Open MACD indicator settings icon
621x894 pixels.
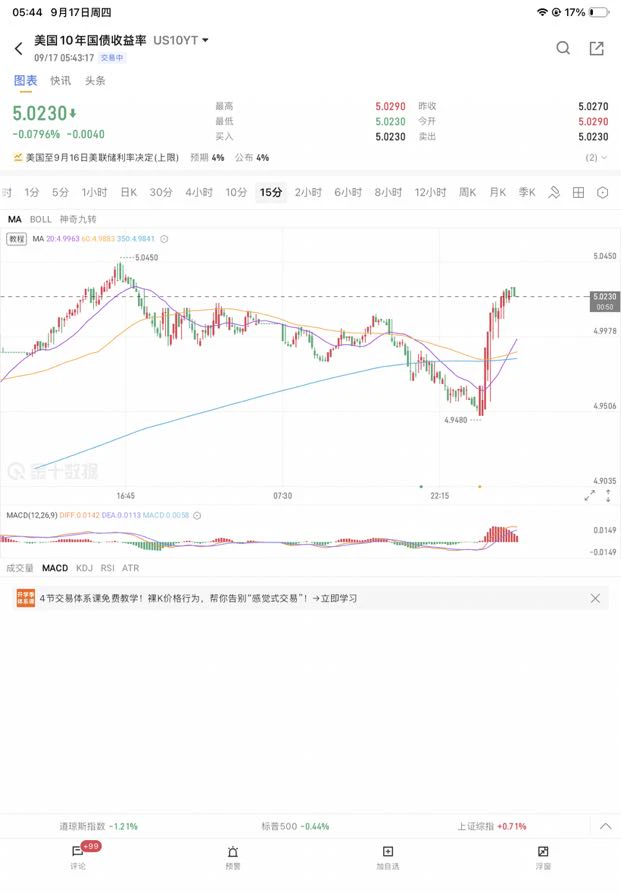tap(197, 515)
